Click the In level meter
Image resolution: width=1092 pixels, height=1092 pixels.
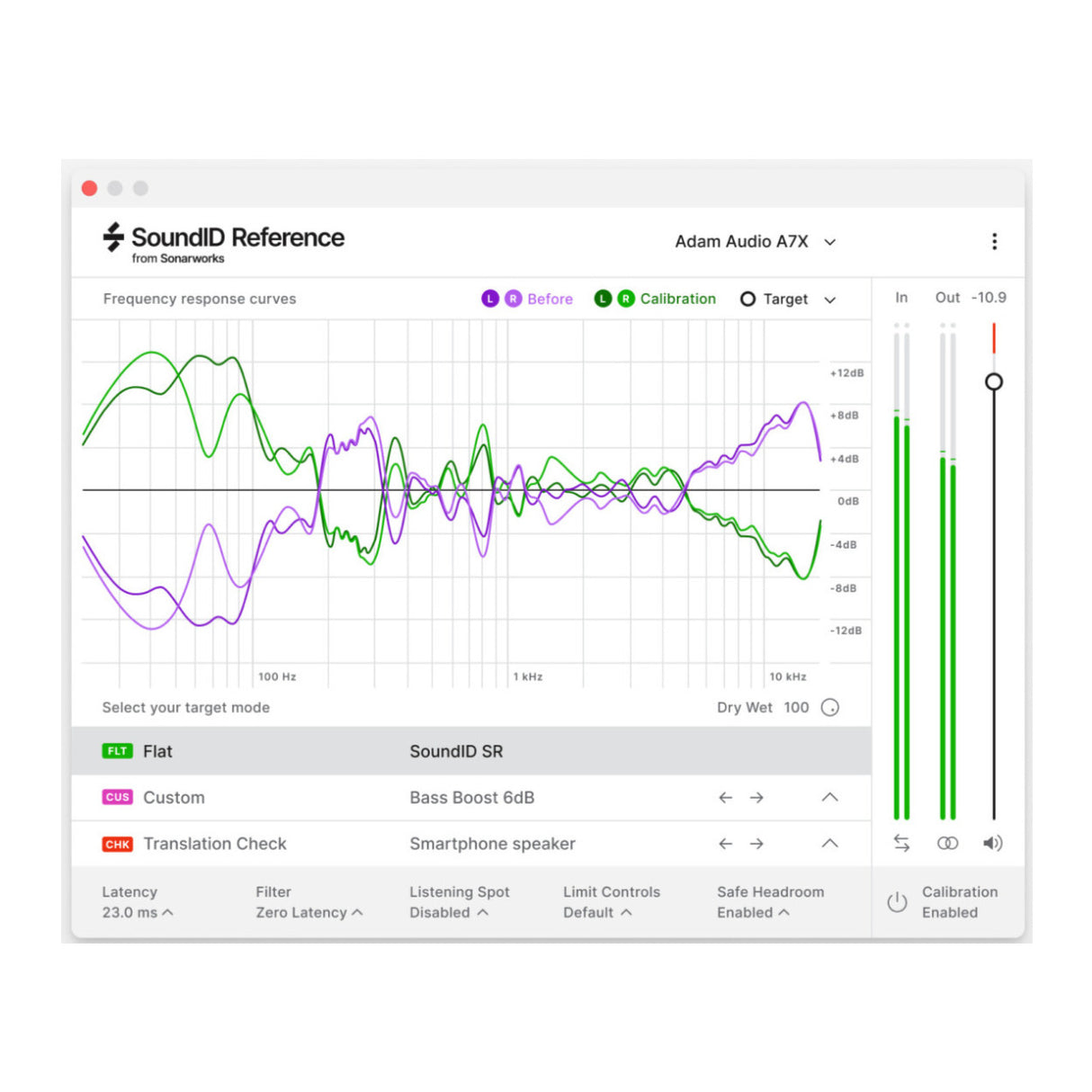(901, 572)
